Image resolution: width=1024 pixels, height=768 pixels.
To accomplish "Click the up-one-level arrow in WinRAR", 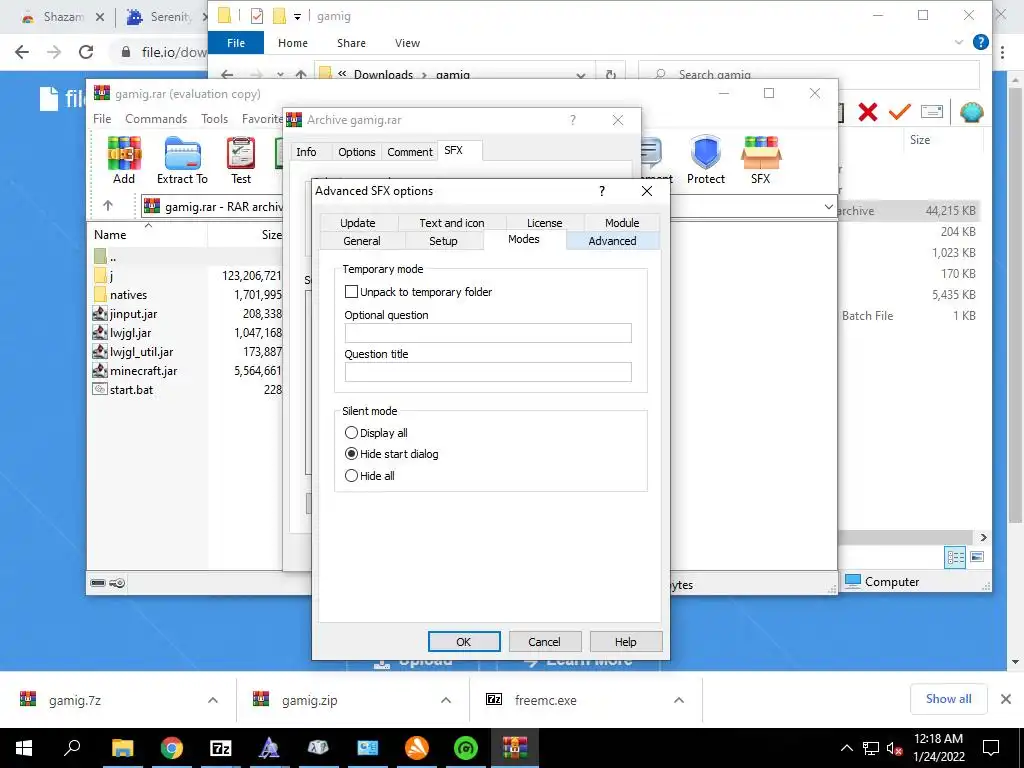I will point(108,206).
